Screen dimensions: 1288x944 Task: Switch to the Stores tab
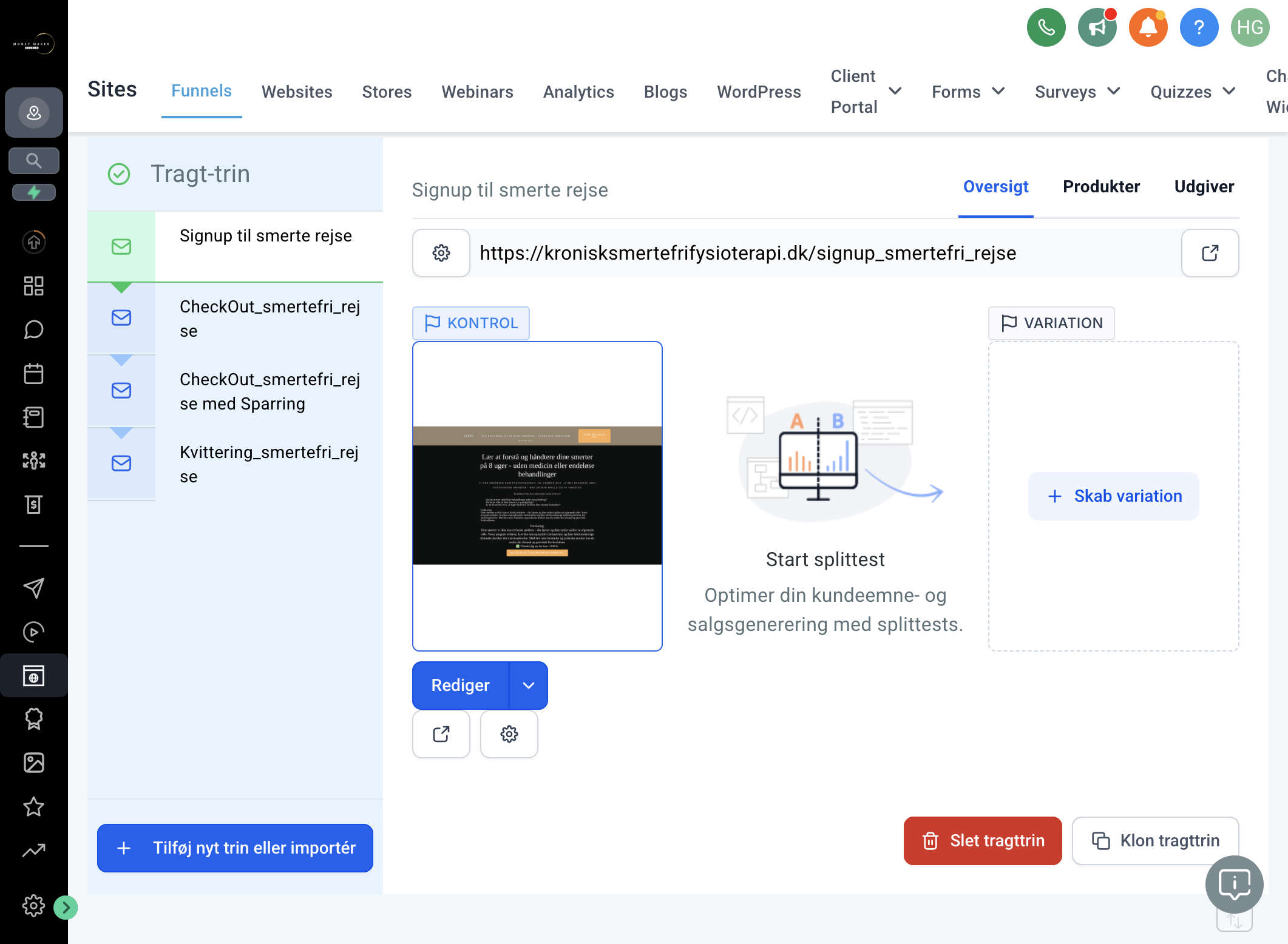coord(387,92)
